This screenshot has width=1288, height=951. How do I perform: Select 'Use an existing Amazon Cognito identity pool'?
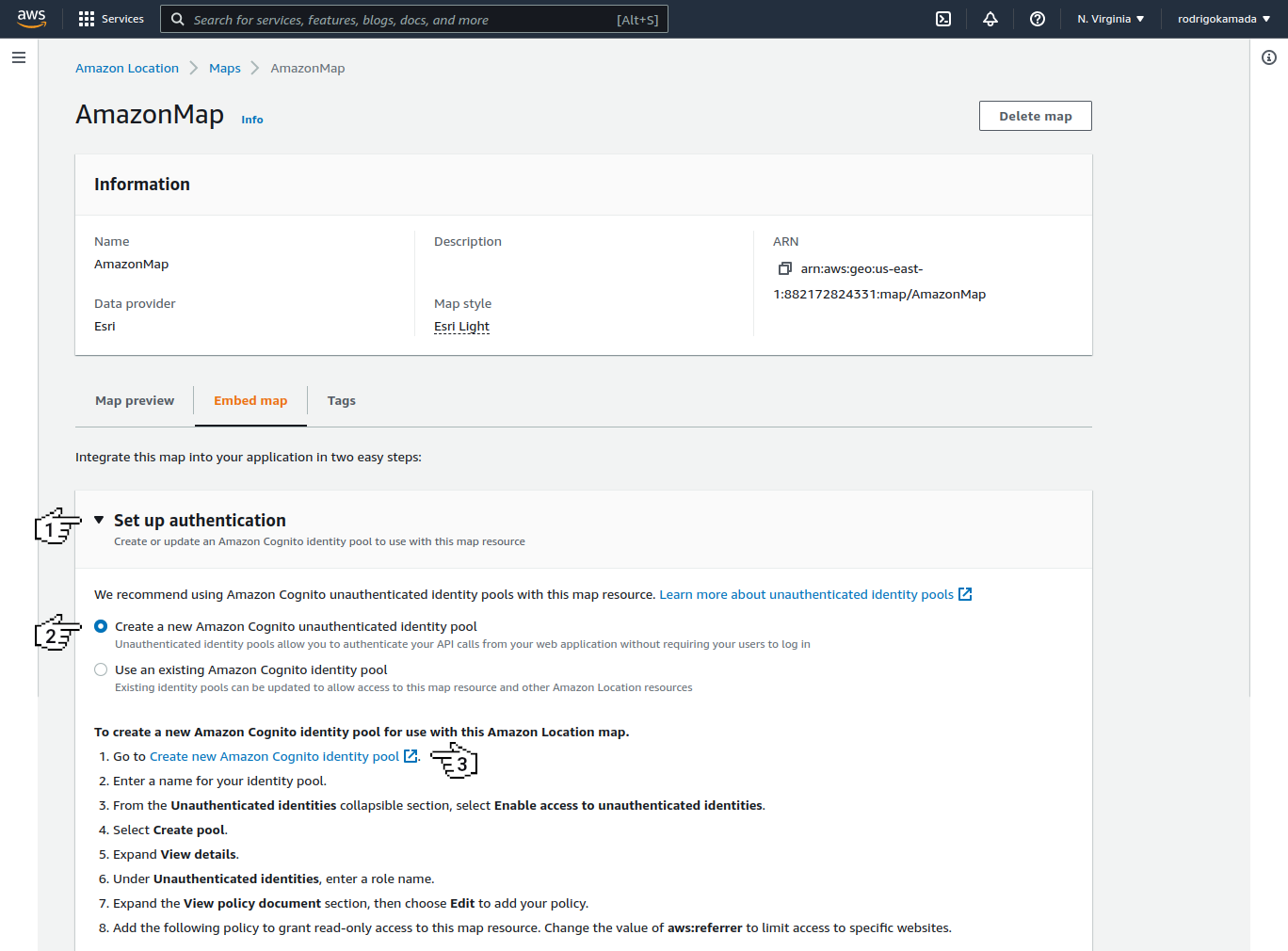(101, 669)
